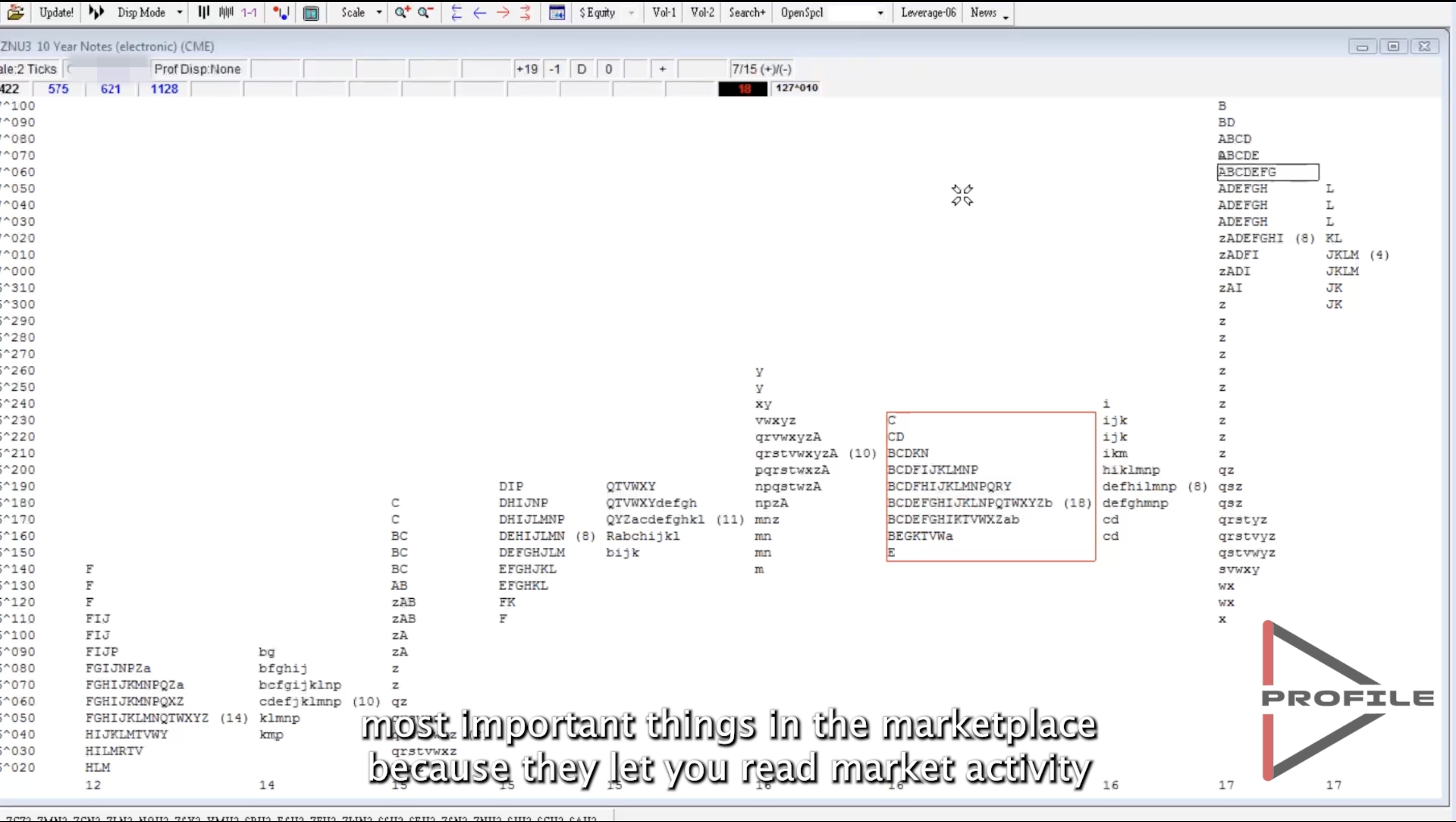Click the single red right arrow
1456x822 pixels.
[x=503, y=13]
